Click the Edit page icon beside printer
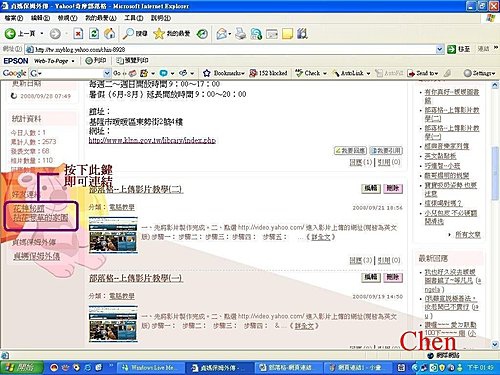Image resolution: width=500 pixels, height=375 pixels. coord(256,33)
